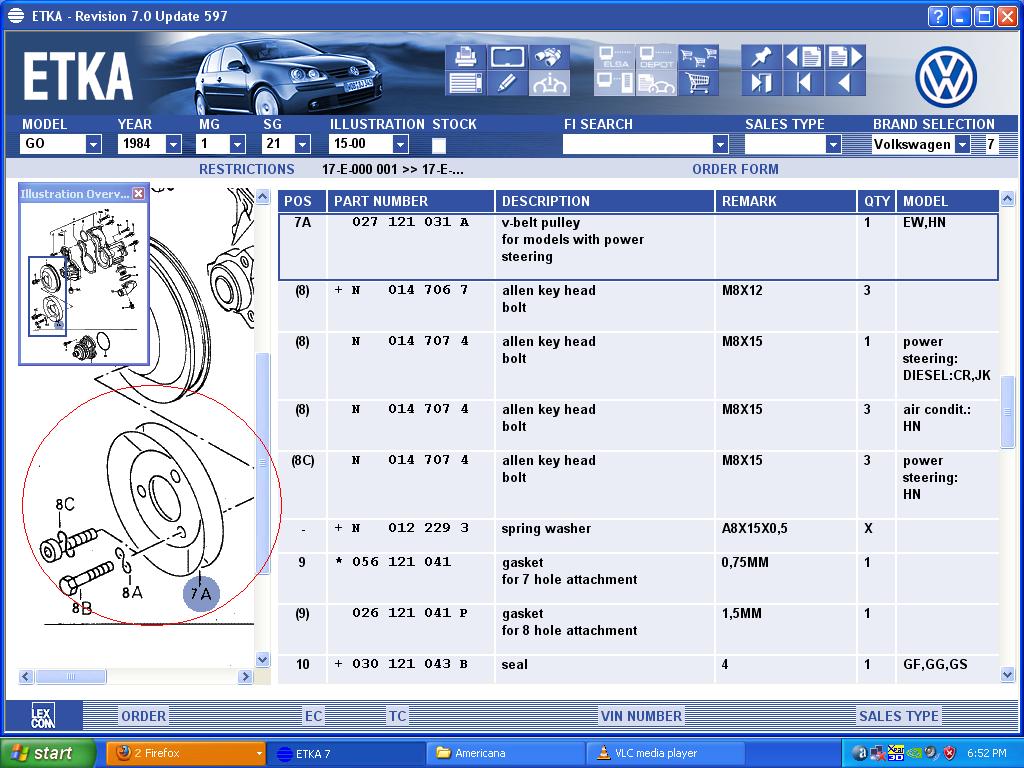
Task: Close the Illustration Overview panel
Action: tap(139, 194)
